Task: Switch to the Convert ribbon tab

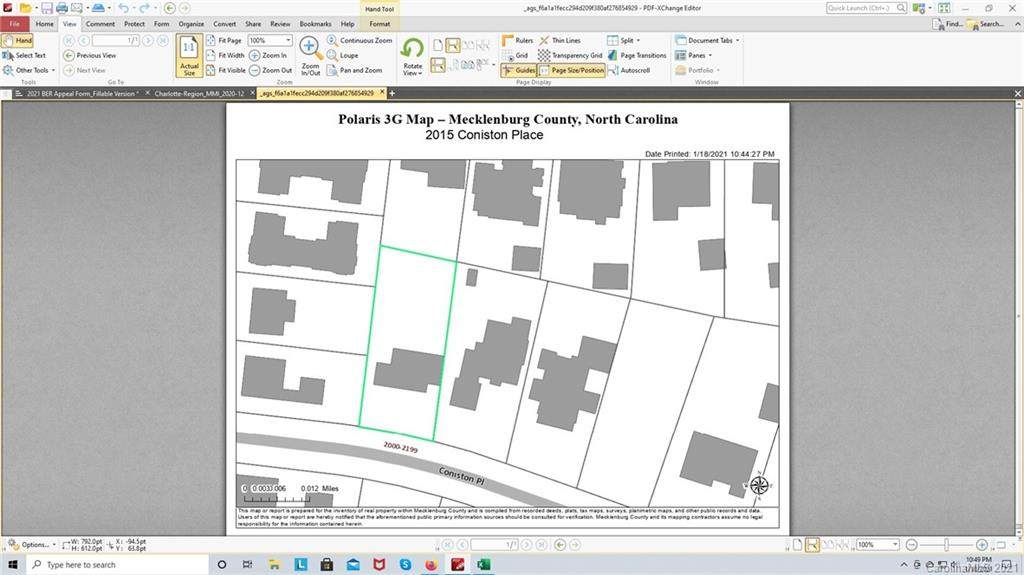Action: tap(225, 24)
